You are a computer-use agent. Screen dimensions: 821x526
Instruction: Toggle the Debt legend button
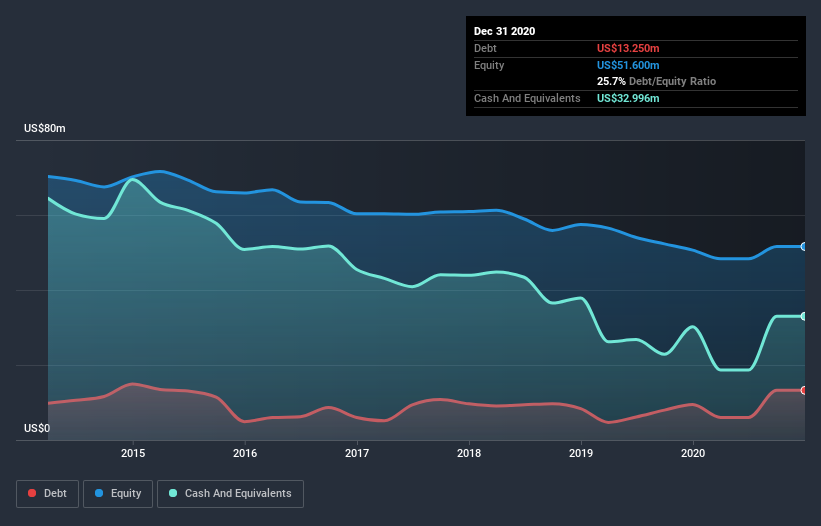[48, 494]
